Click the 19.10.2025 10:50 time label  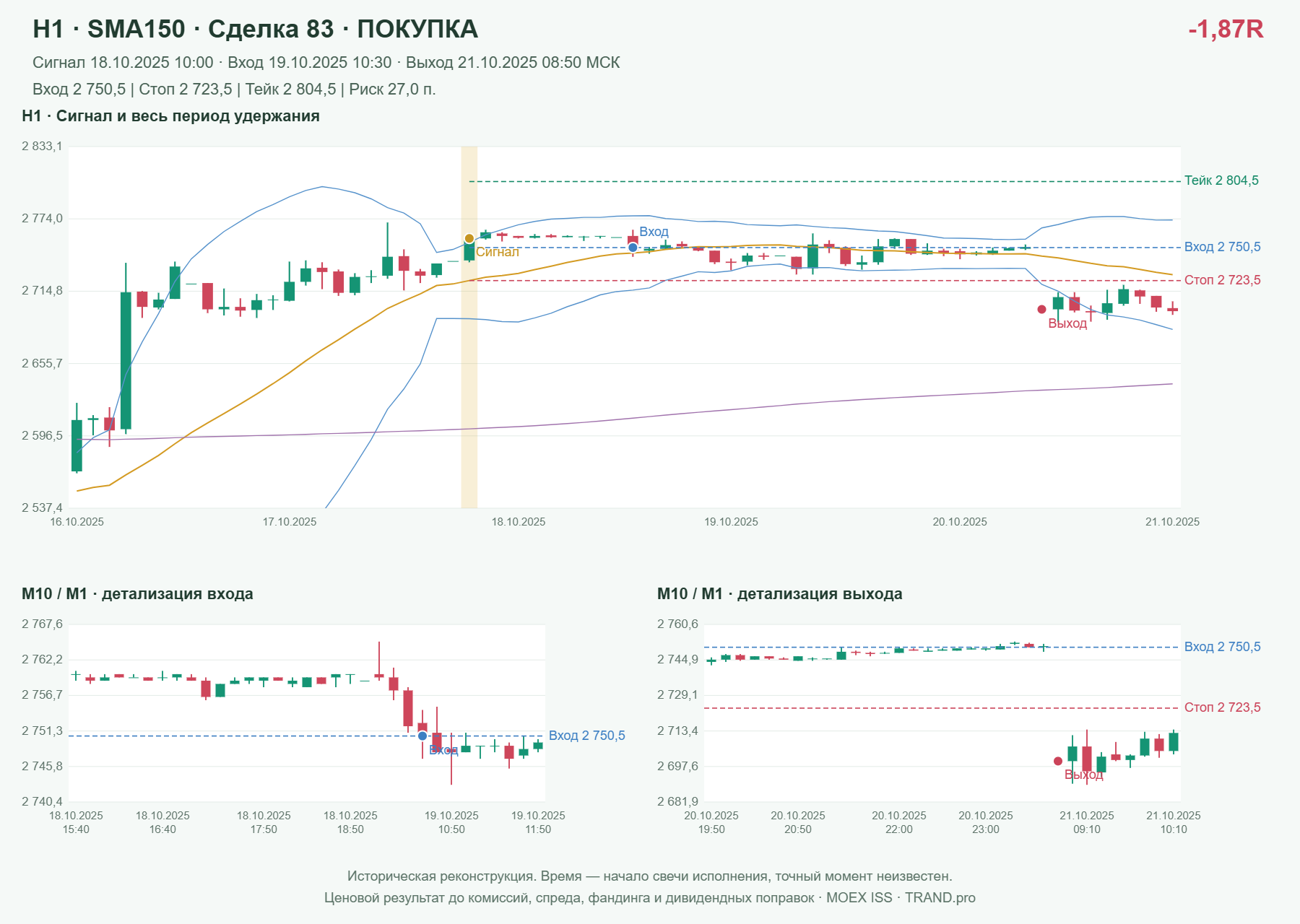[x=451, y=822]
